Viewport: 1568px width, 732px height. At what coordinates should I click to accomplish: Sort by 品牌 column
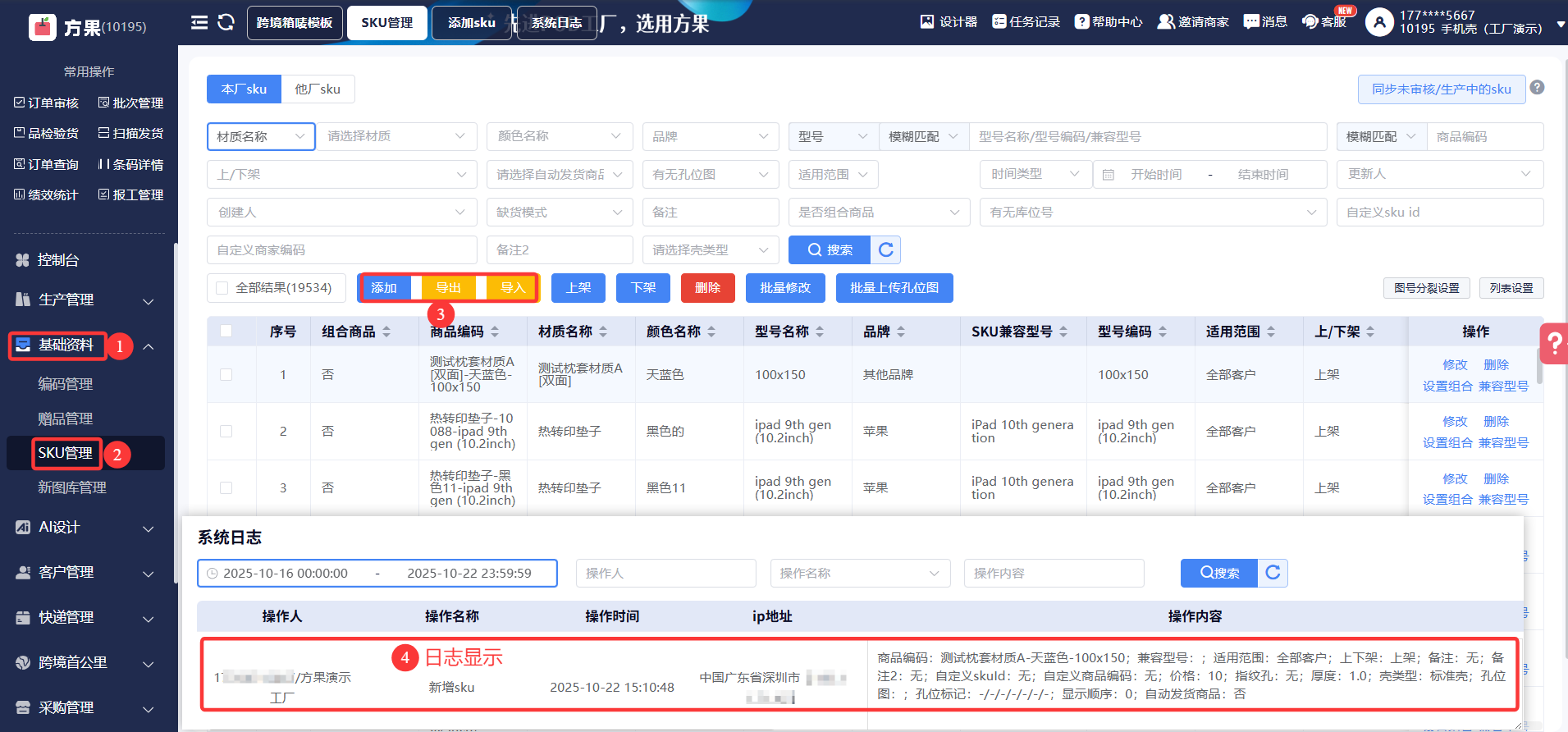coord(901,332)
